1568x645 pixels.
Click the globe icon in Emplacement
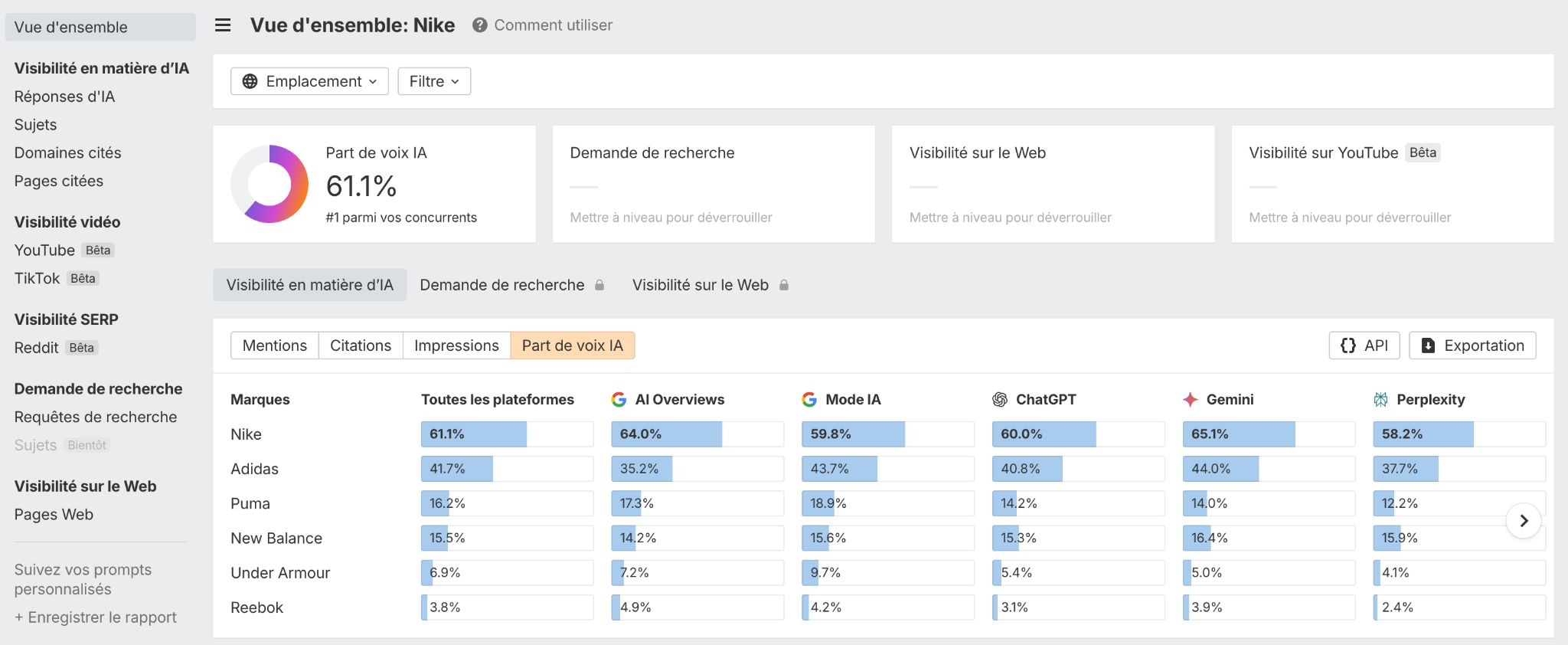tap(250, 81)
